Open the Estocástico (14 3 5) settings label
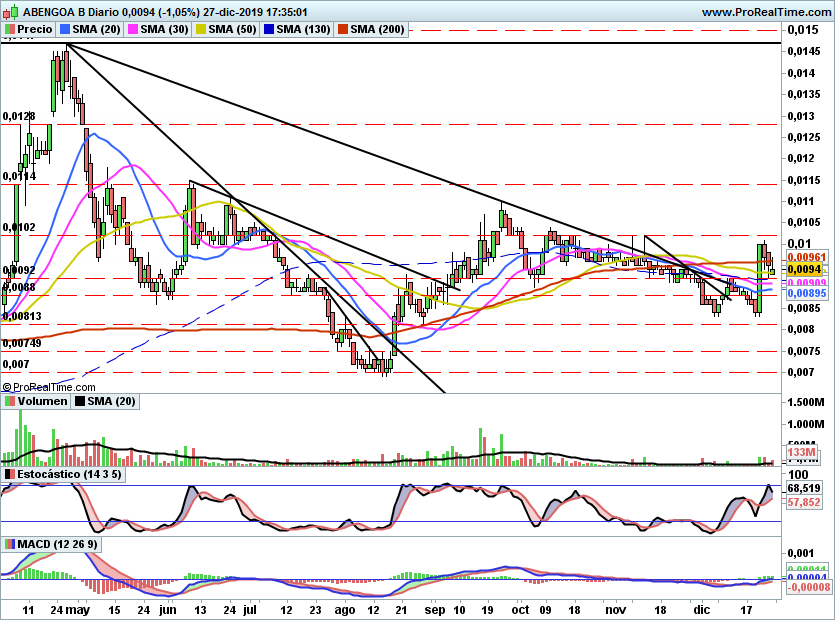 tap(75, 473)
